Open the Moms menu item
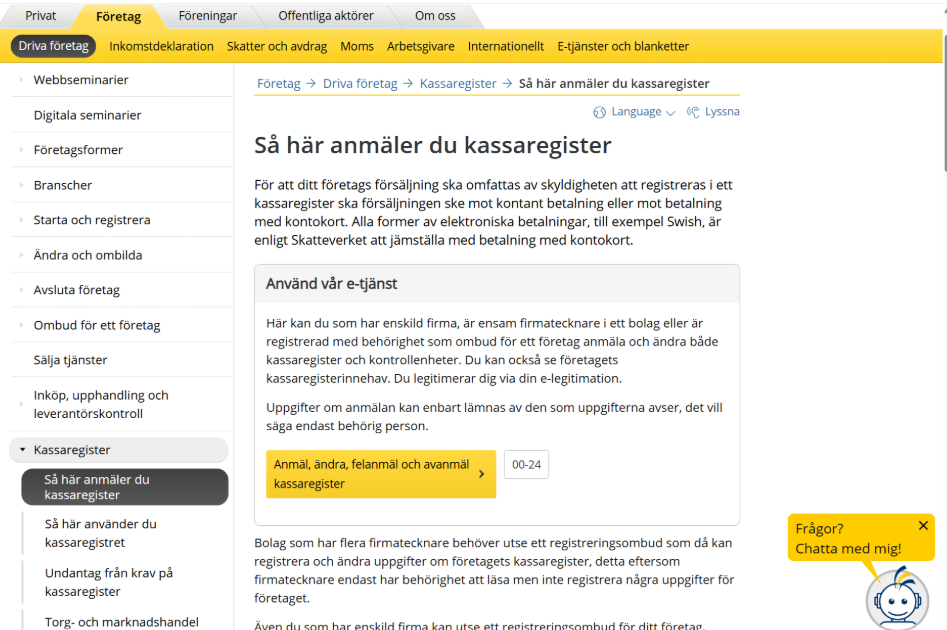Screen dimensions: 947x630 (357, 46)
